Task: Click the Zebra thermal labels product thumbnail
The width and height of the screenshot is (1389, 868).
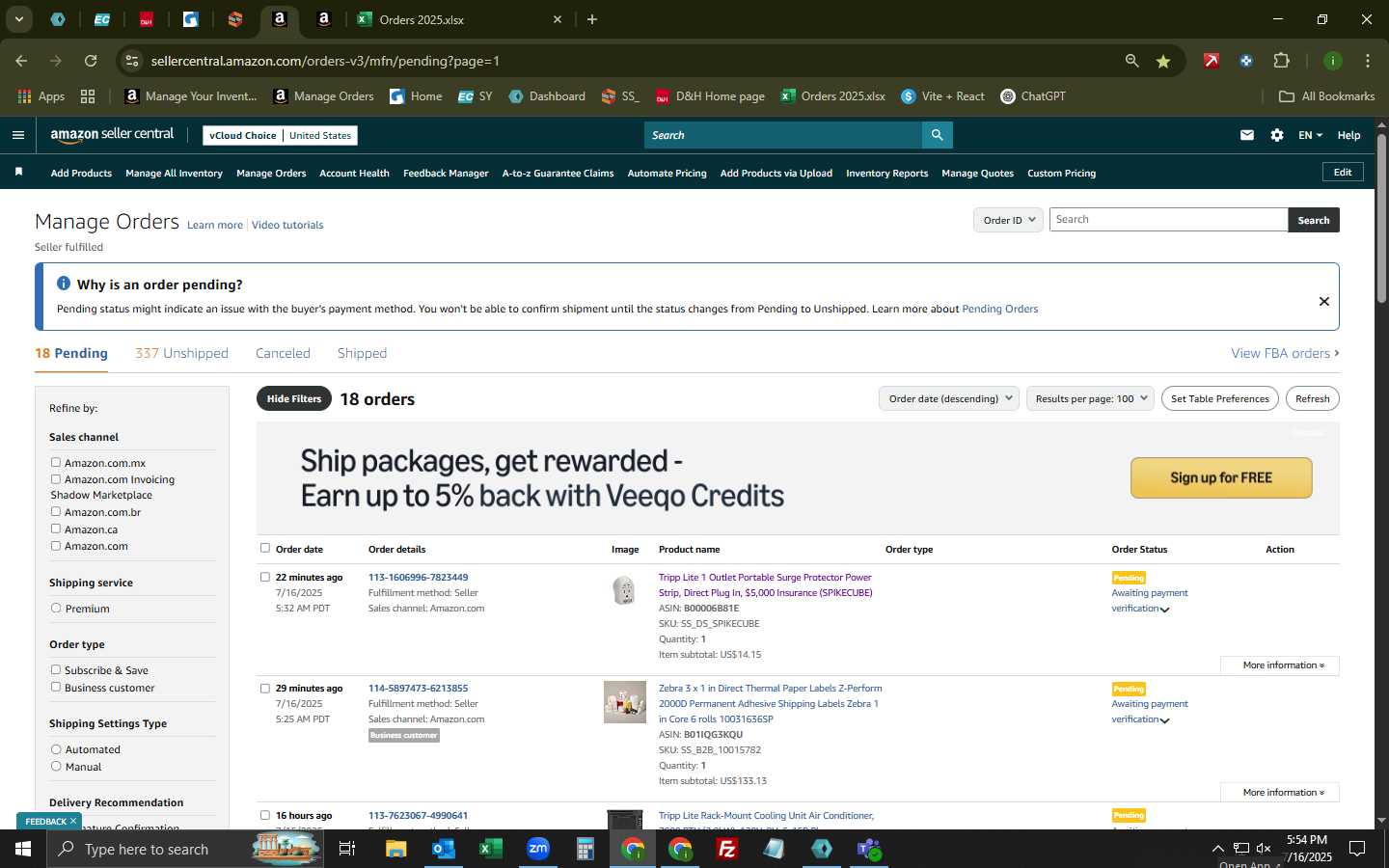Action: 624,702
